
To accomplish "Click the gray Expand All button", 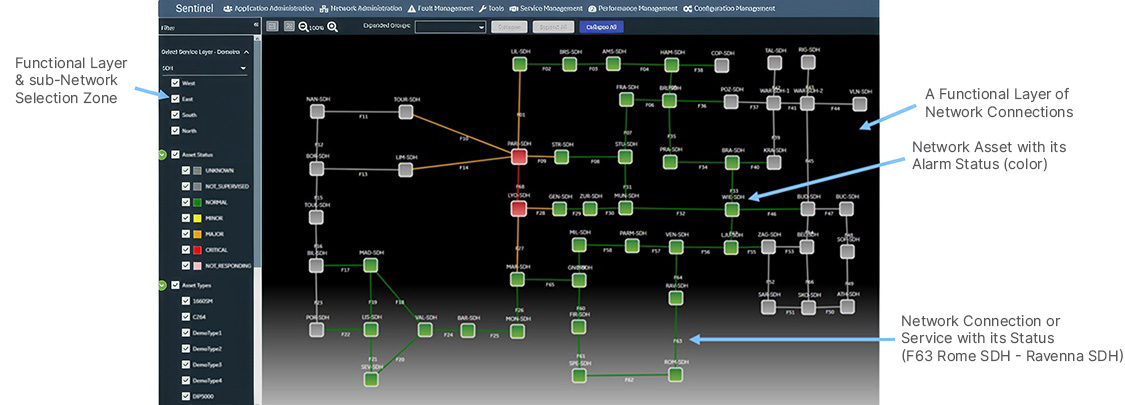I will [x=552, y=27].
